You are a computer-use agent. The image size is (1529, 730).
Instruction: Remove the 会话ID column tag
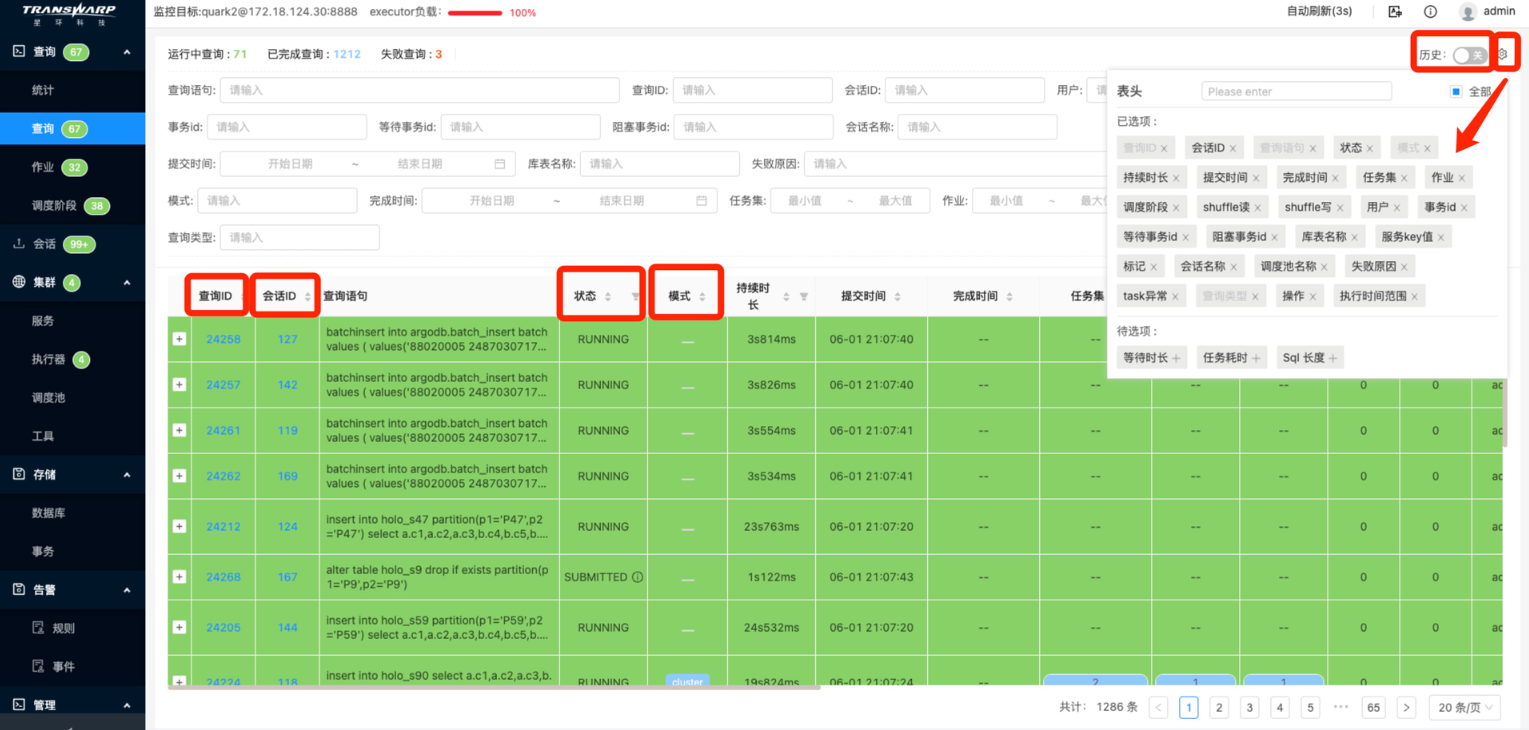coord(1233,148)
